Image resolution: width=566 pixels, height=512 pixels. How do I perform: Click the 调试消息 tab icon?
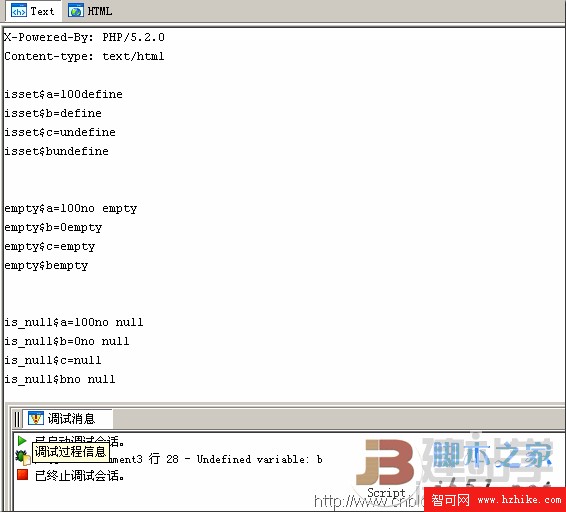pyautogui.click(x=36, y=419)
